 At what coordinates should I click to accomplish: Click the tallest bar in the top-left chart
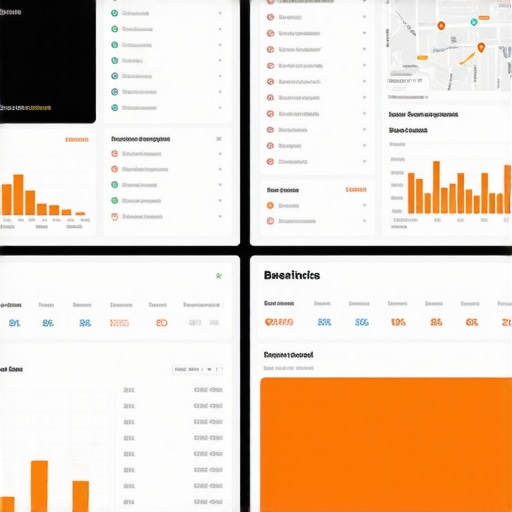click(x=18, y=195)
